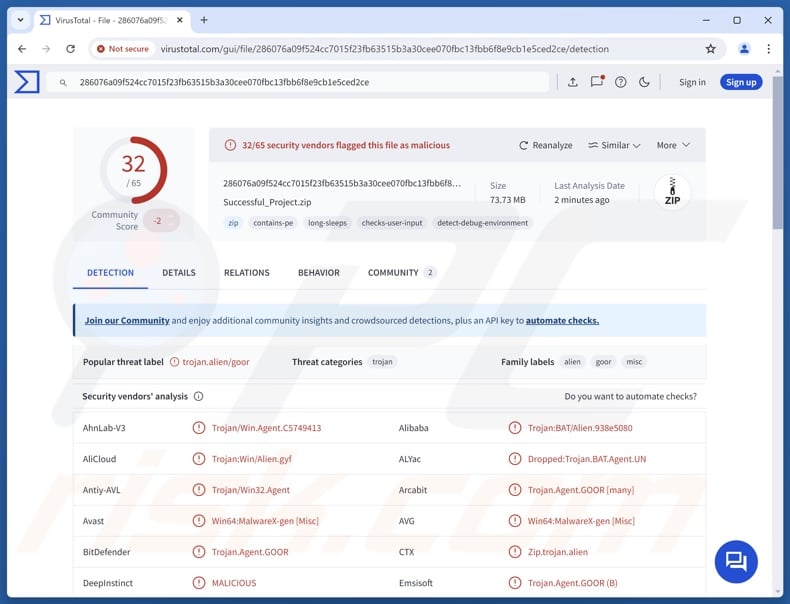The height and width of the screenshot is (604, 790).
Task: Open the BEHAVIOR tab
Action: tap(318, 273)
